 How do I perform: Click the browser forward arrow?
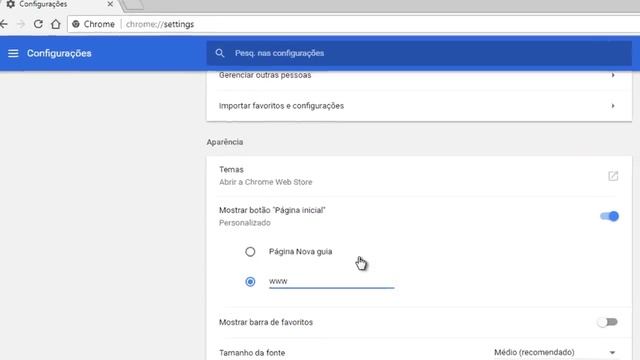(x=21, y=24)
